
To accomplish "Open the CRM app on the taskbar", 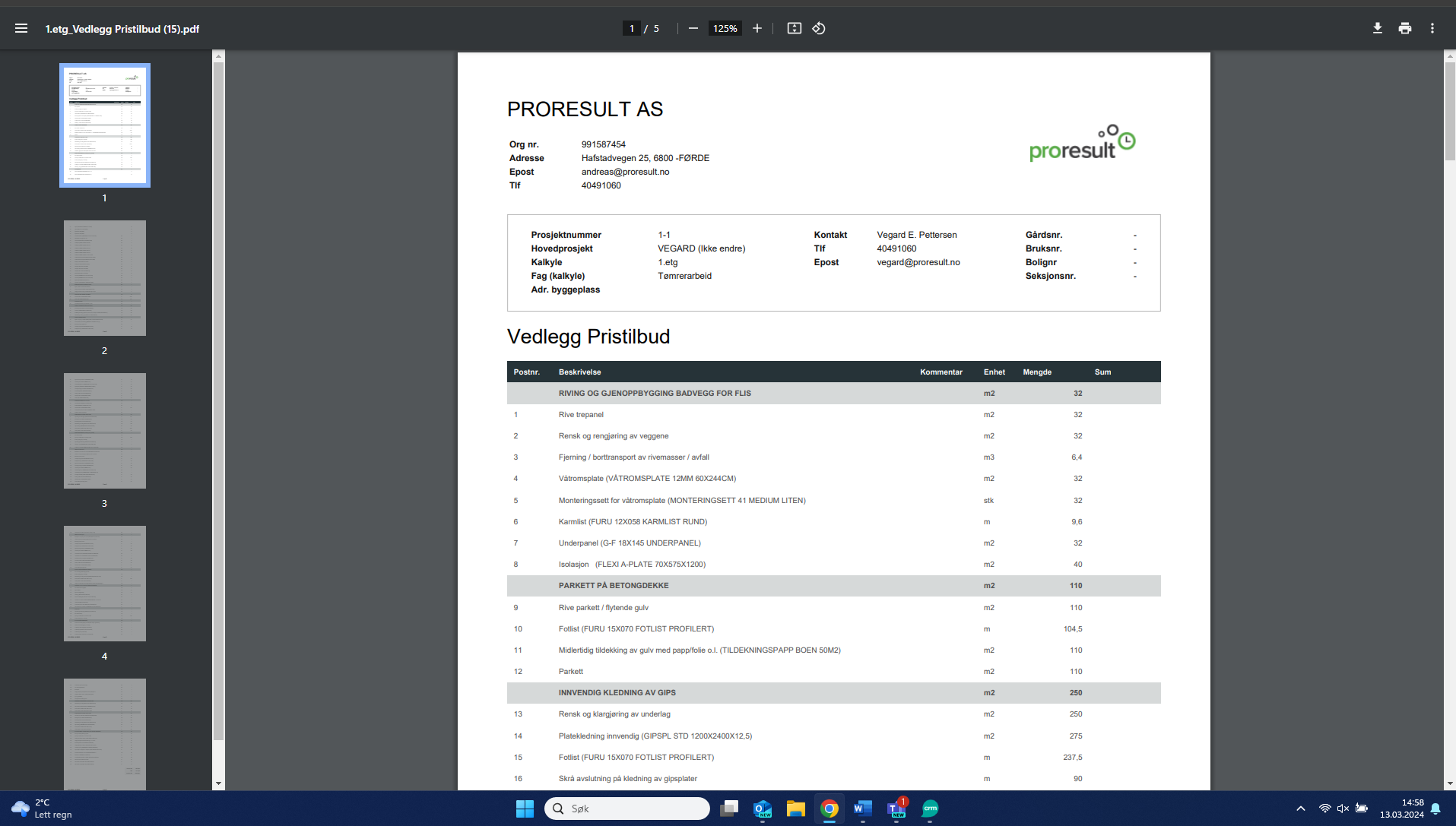I will click(930, 809).
